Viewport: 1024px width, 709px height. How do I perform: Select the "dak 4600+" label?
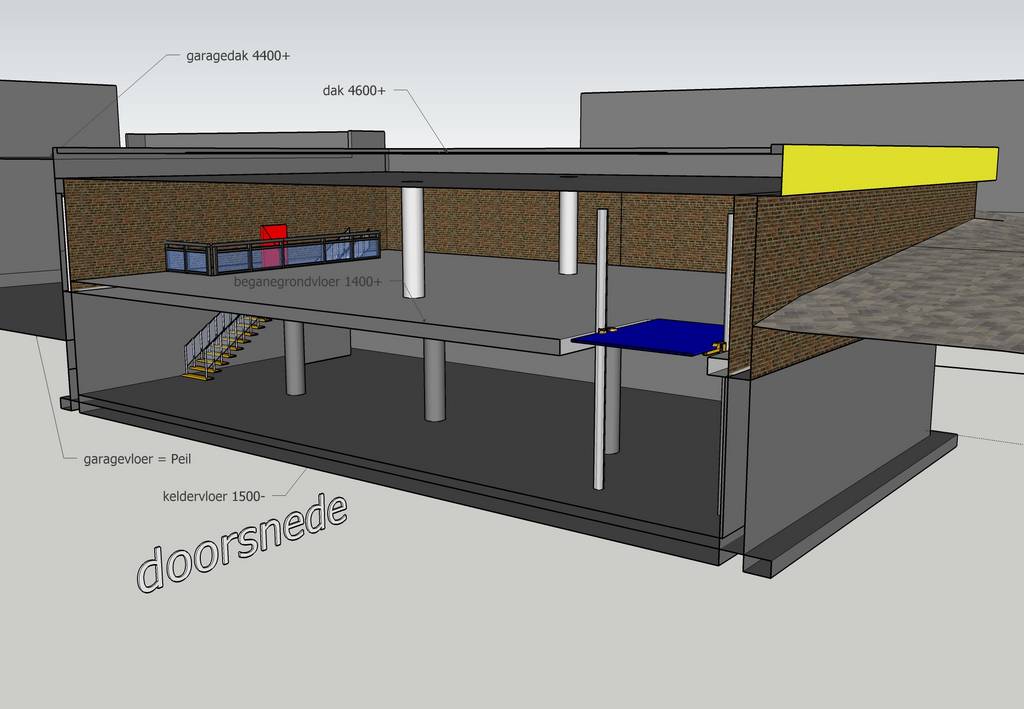click(x=354, y=91)
